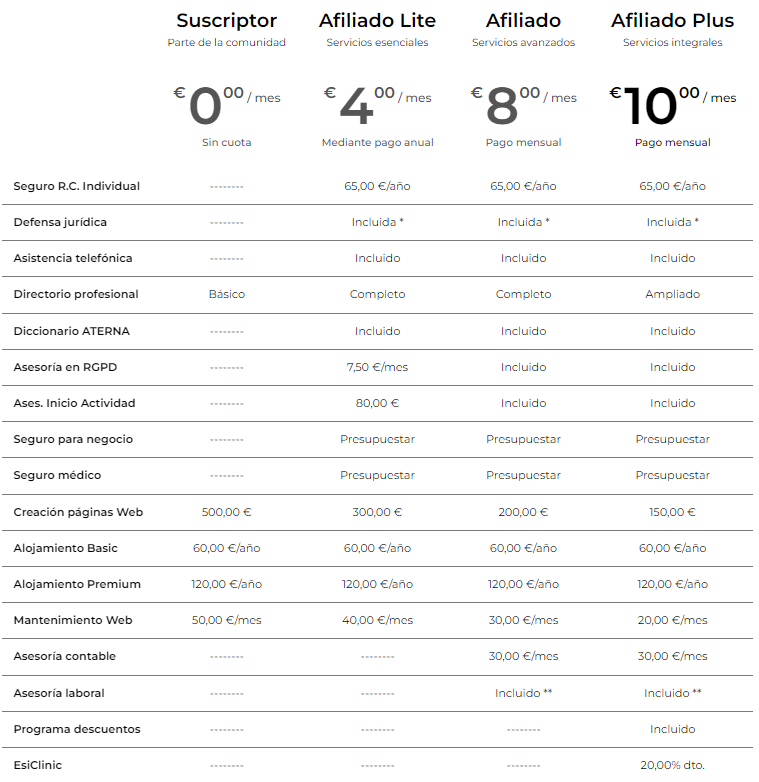
Task: Click 7,50 €/mes in Asesoría en RGPD row
Action: click(x=378, y=367)
